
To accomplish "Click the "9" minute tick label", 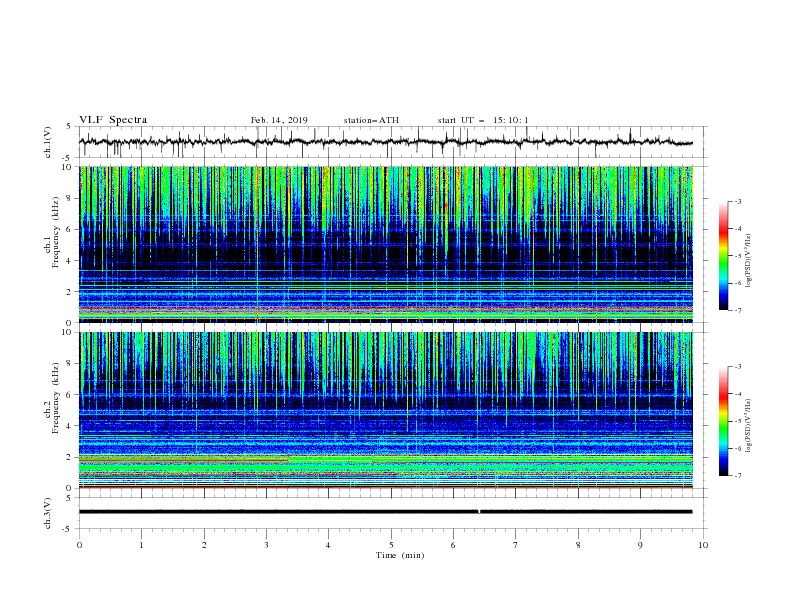I will pyautogui.click(x=640, y=545).
